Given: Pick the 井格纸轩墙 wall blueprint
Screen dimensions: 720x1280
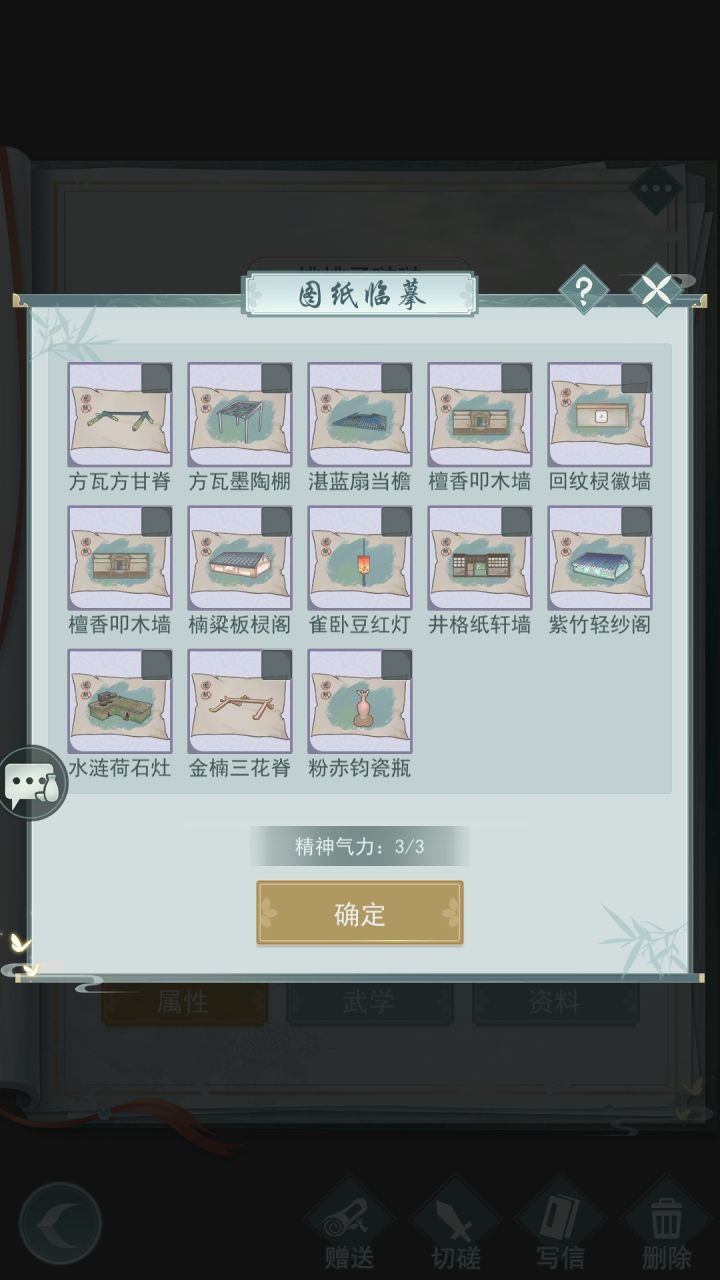Looking at the screenshot, I should tap(480, 558).
